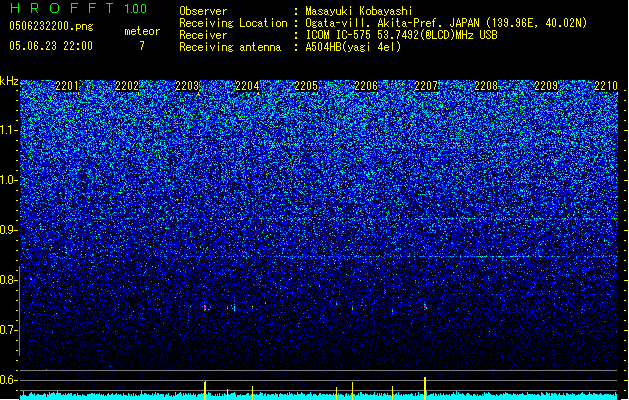Click the HROFFT 1.0.0 title text
The width and height of the screenshot is (629, 400).
(x=78, y=8)
